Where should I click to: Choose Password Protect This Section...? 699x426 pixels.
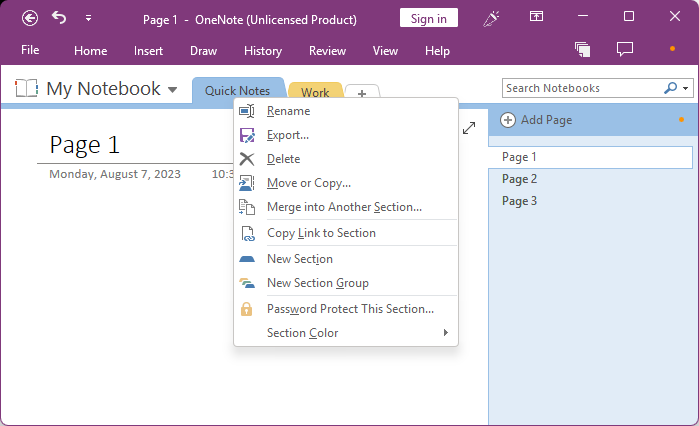(346, 309)
